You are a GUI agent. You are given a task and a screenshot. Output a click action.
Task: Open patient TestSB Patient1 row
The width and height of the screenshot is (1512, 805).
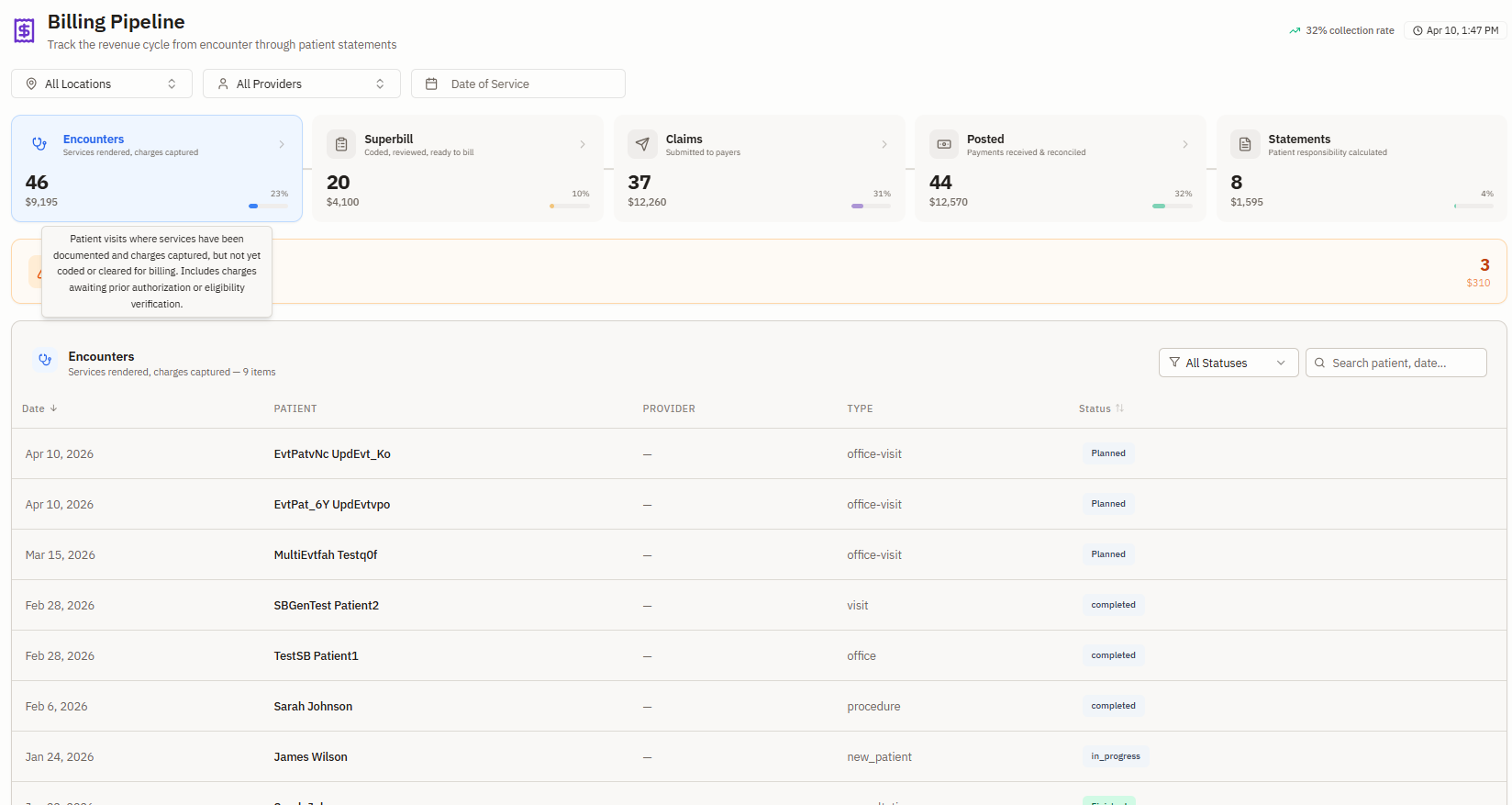(759, 655)
